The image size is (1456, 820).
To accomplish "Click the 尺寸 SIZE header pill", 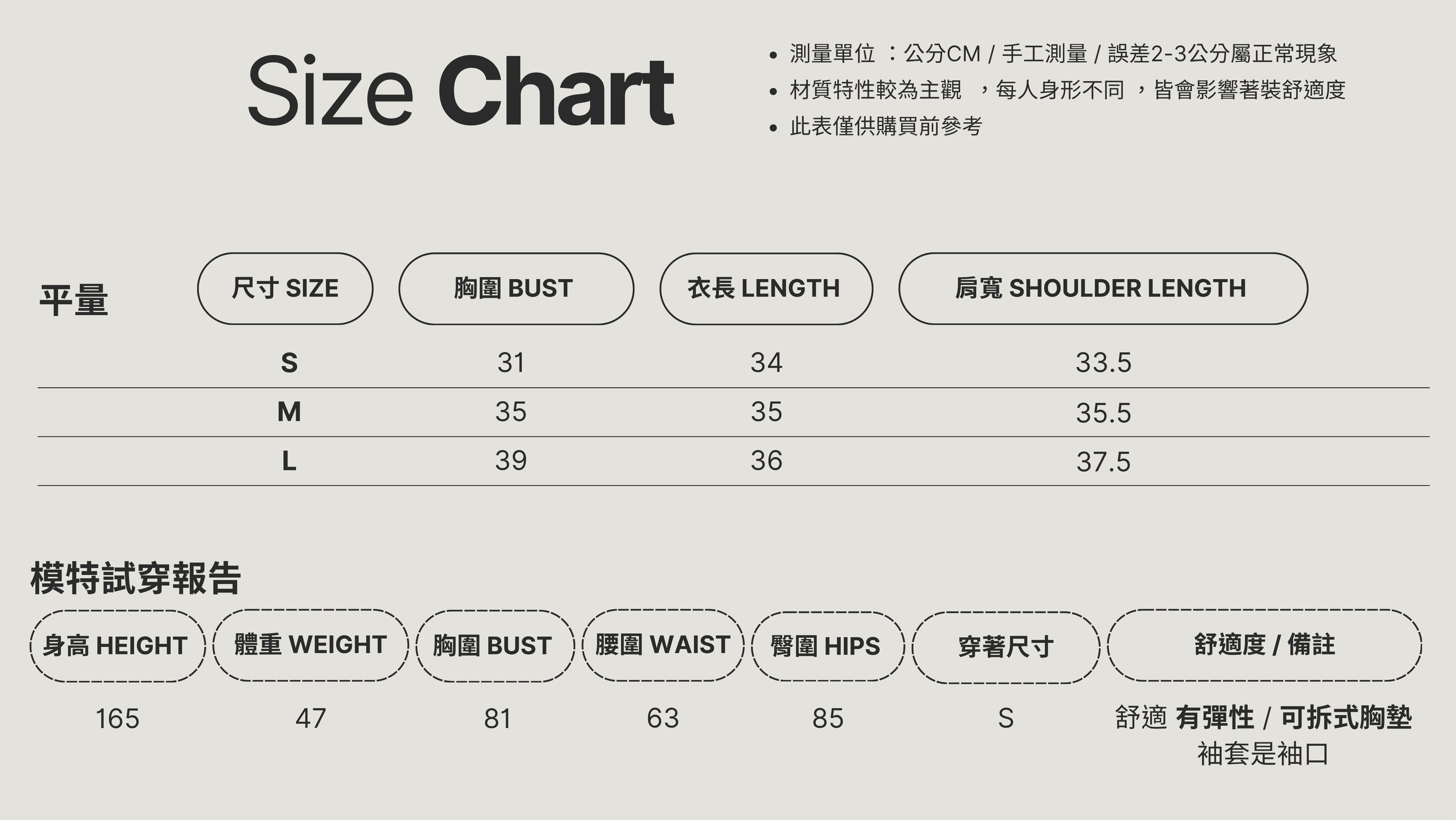I will 285,289.
